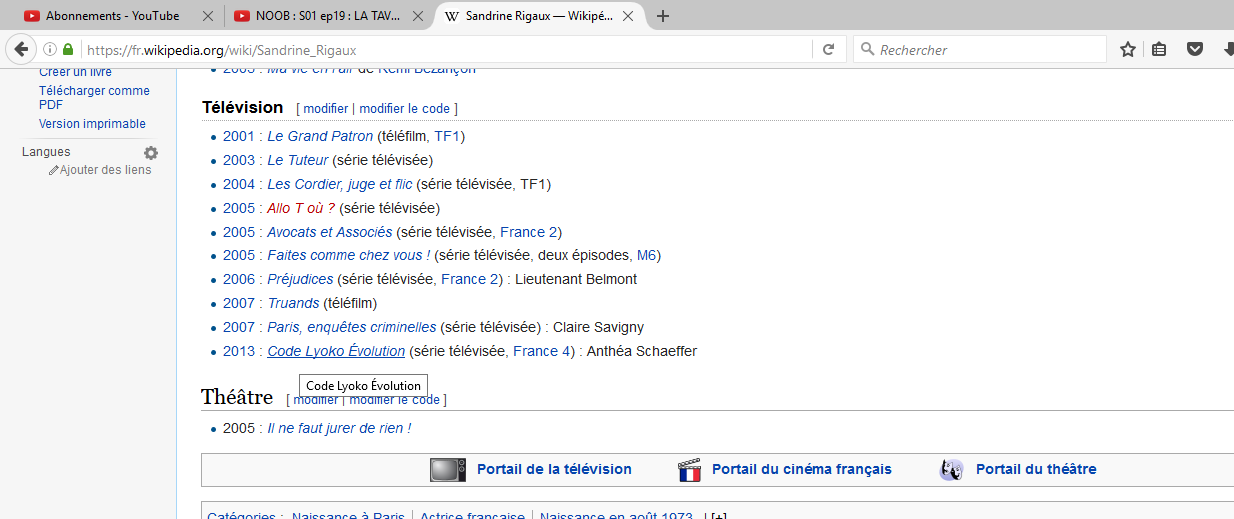Image resolution: width=1234 pixels, height=519 pixels.
Task: Open Le Grand Patron link
Action: coord(320,136)
